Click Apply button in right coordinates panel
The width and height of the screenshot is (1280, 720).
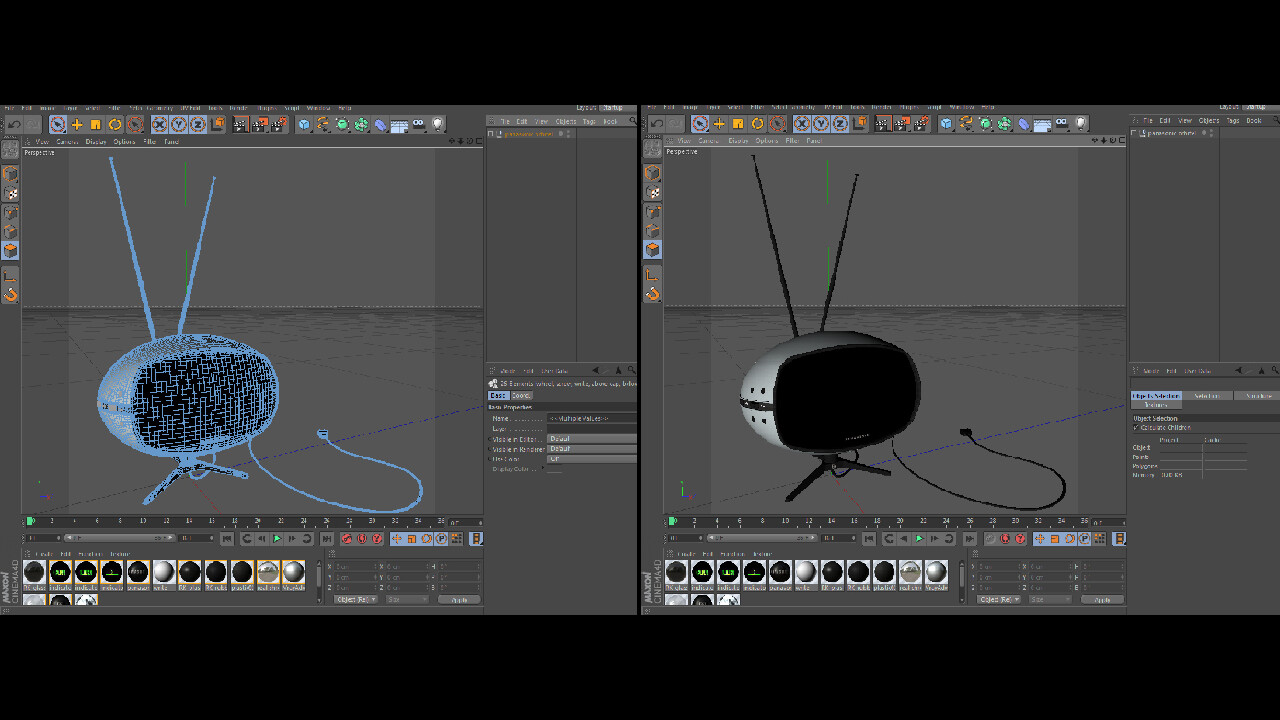coord(1101,600)
